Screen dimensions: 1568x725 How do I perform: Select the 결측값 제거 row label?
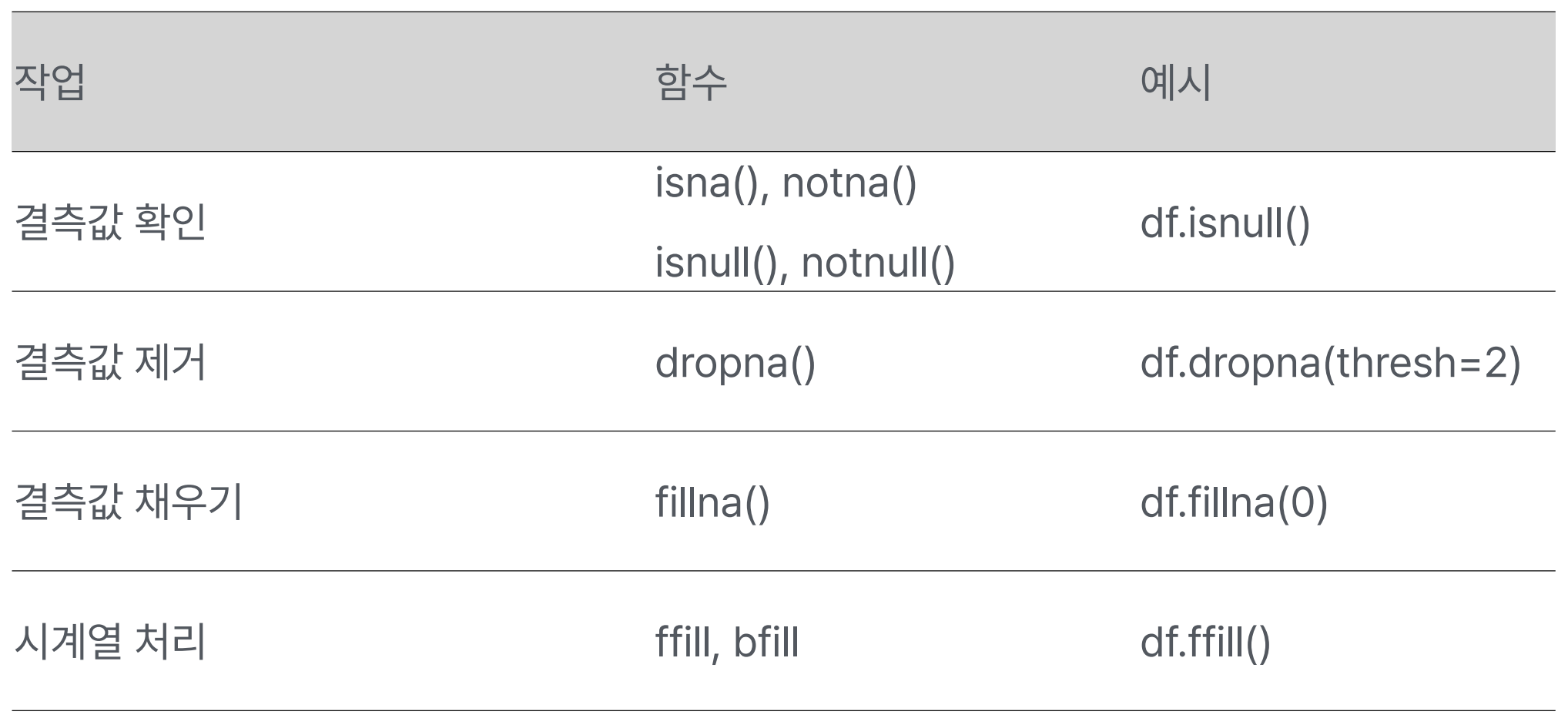tap(110, 362)
